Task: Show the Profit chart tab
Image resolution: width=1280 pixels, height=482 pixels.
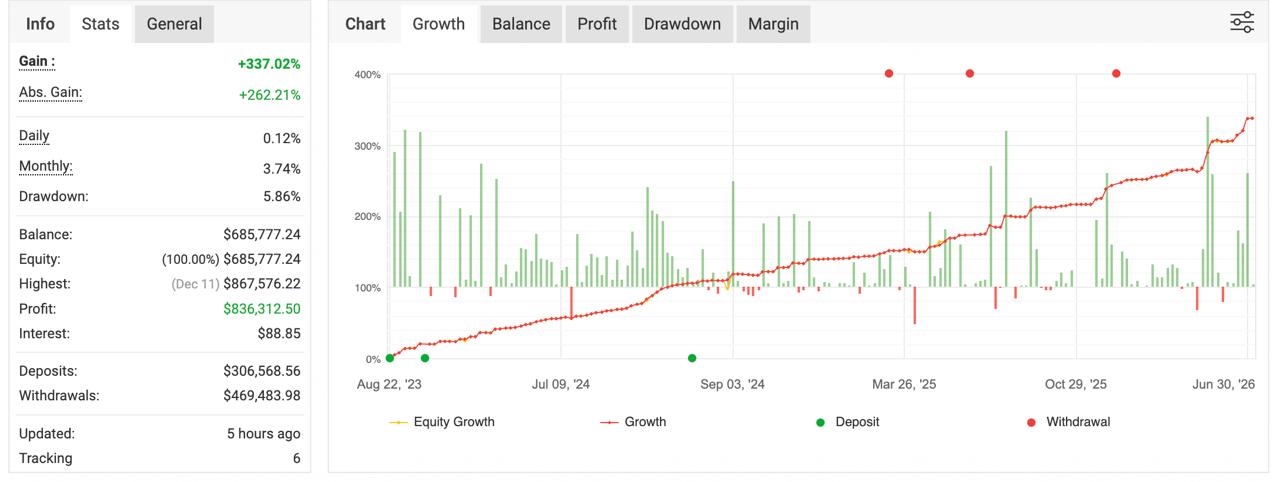Action: click(597, 24)
